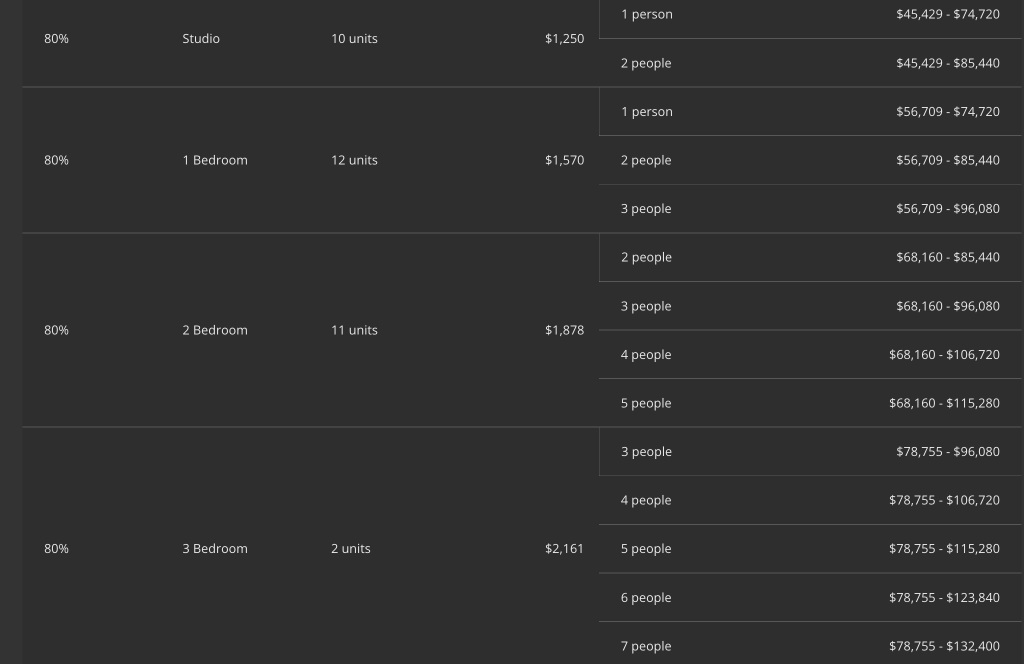
Task: Select the $78,755 - $132,400 income range
Action: pyautogui.click(x=944, y=647)
